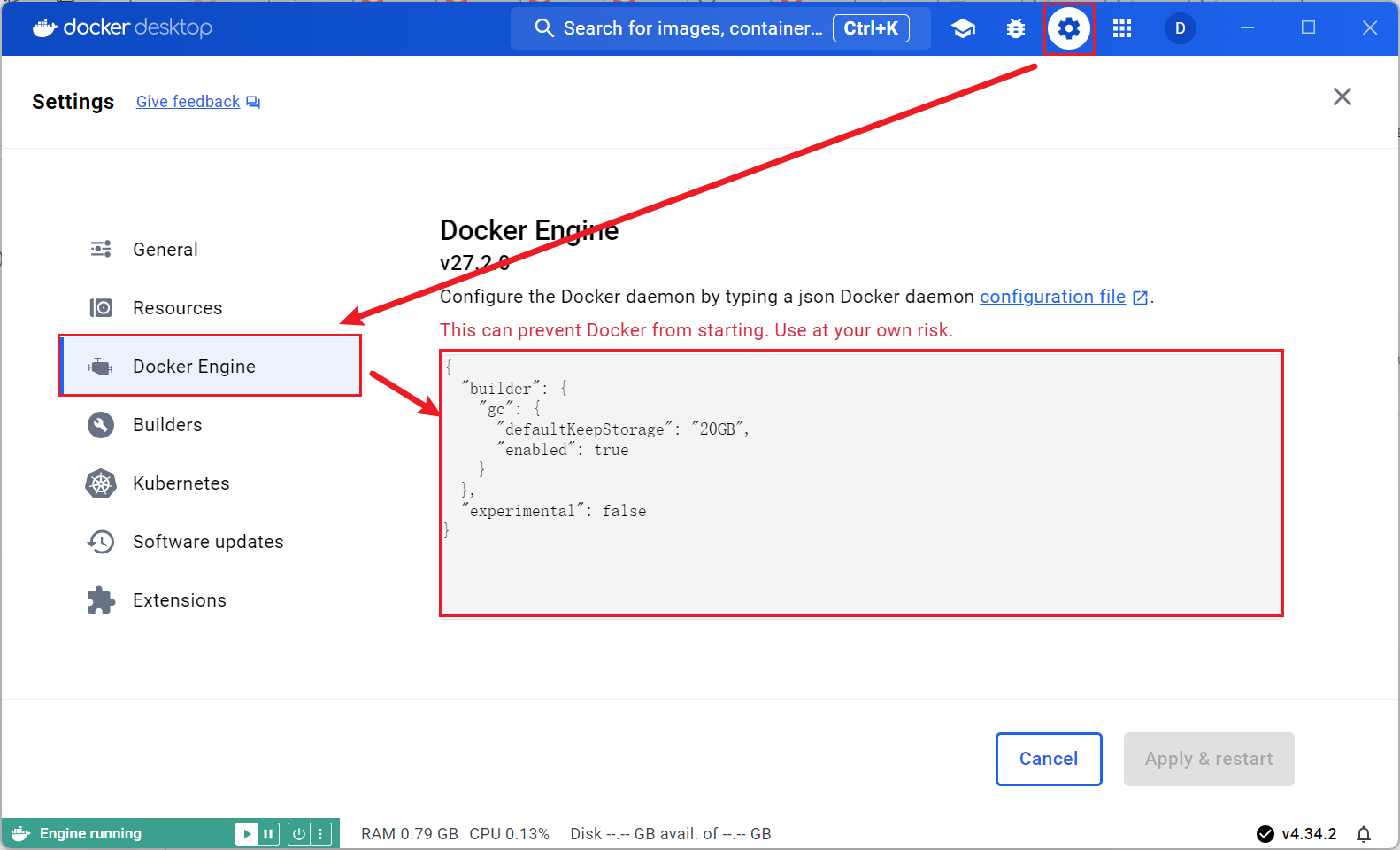Click the Docker Engine sidebar icon
Viewport: 1400px width, 850px height.
[x=101, y=366]
